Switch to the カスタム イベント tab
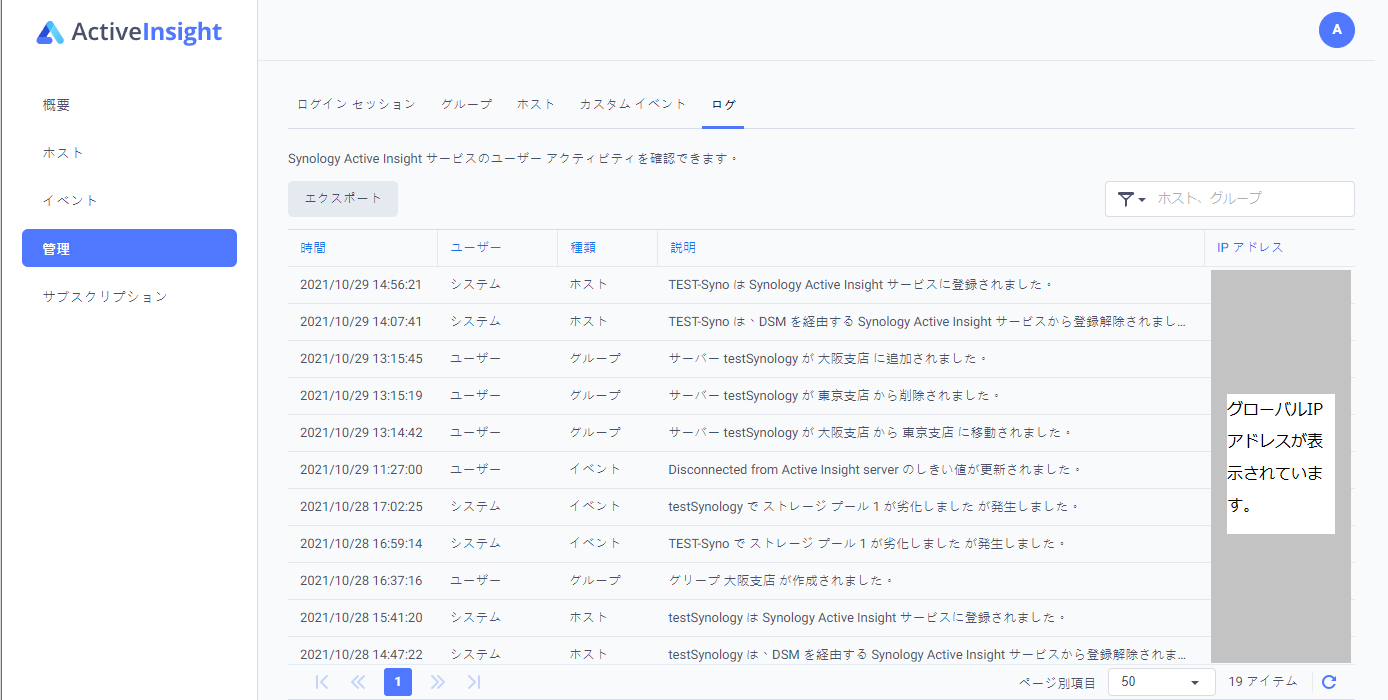This screenshot has width=1388, height=700. pyautogui.click(x=633, y=104)
